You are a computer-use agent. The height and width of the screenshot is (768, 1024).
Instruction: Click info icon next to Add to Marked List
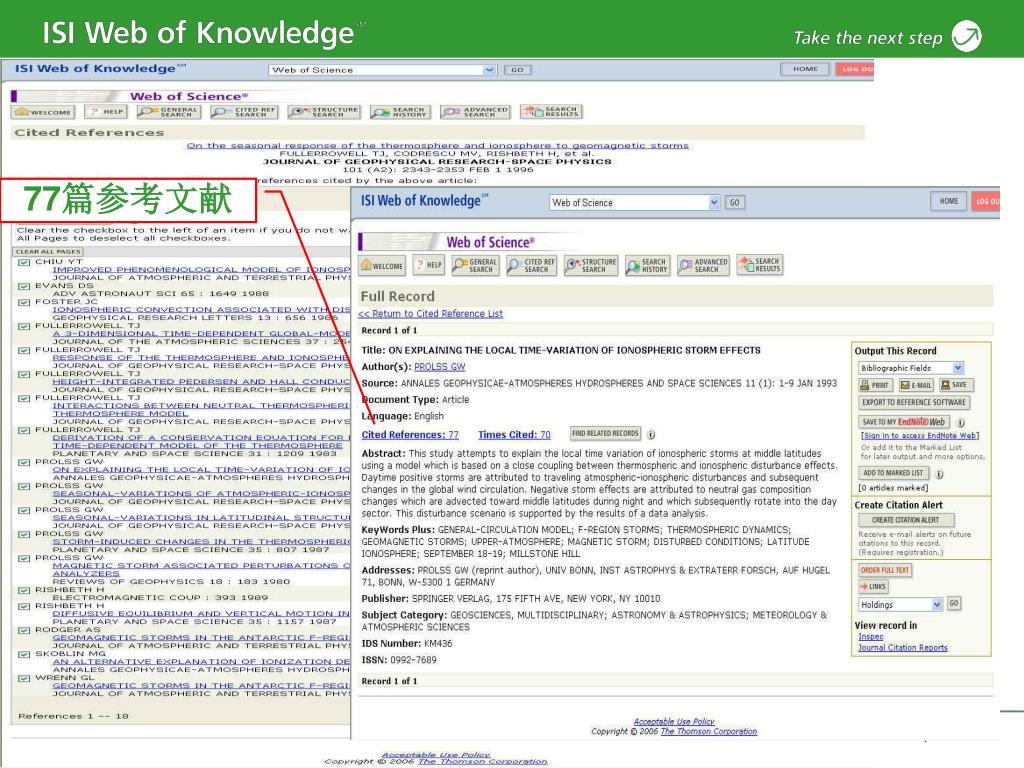(x=939, y=474)
